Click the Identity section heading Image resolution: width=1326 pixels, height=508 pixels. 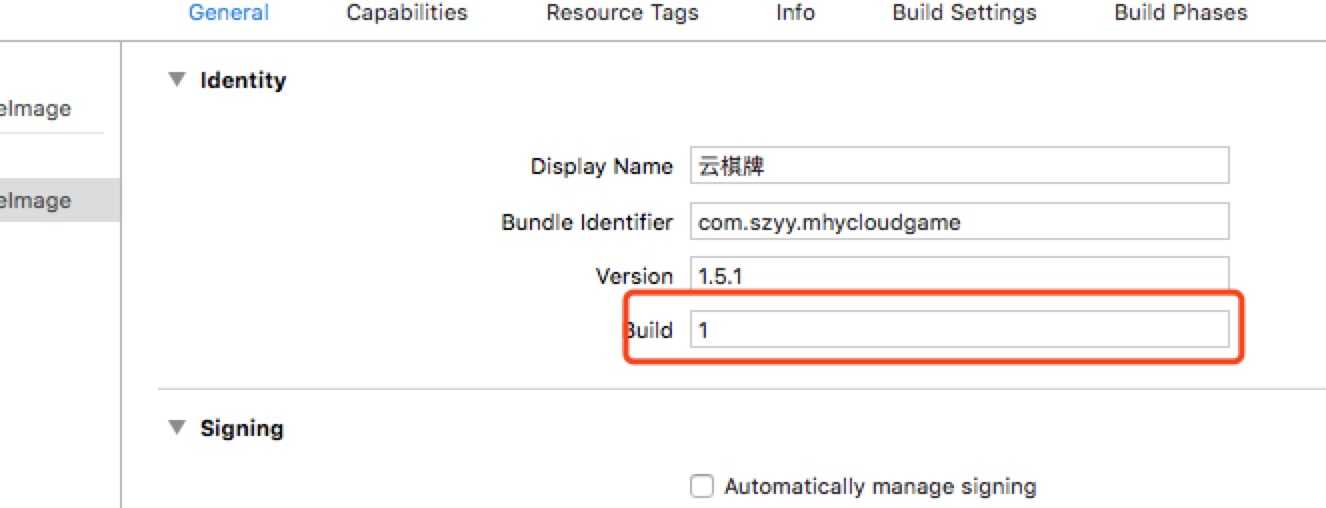pyautogui.click(x=243, y=80)
